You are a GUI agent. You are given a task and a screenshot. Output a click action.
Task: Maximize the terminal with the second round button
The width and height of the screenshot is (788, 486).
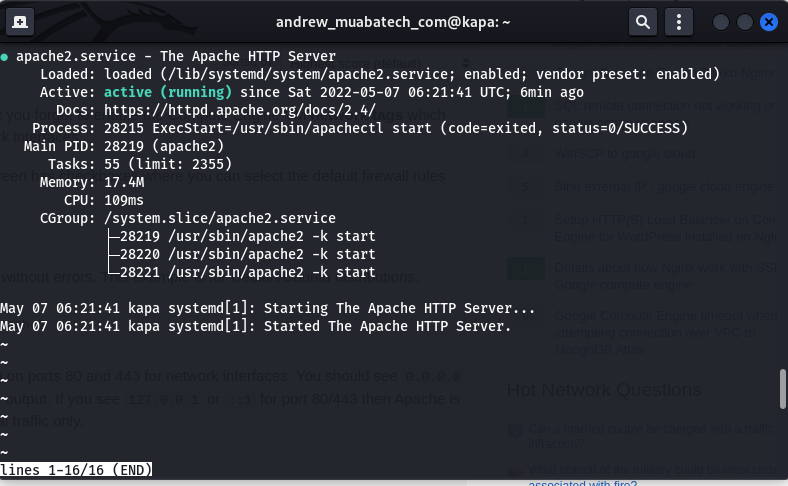pos(745,22)
